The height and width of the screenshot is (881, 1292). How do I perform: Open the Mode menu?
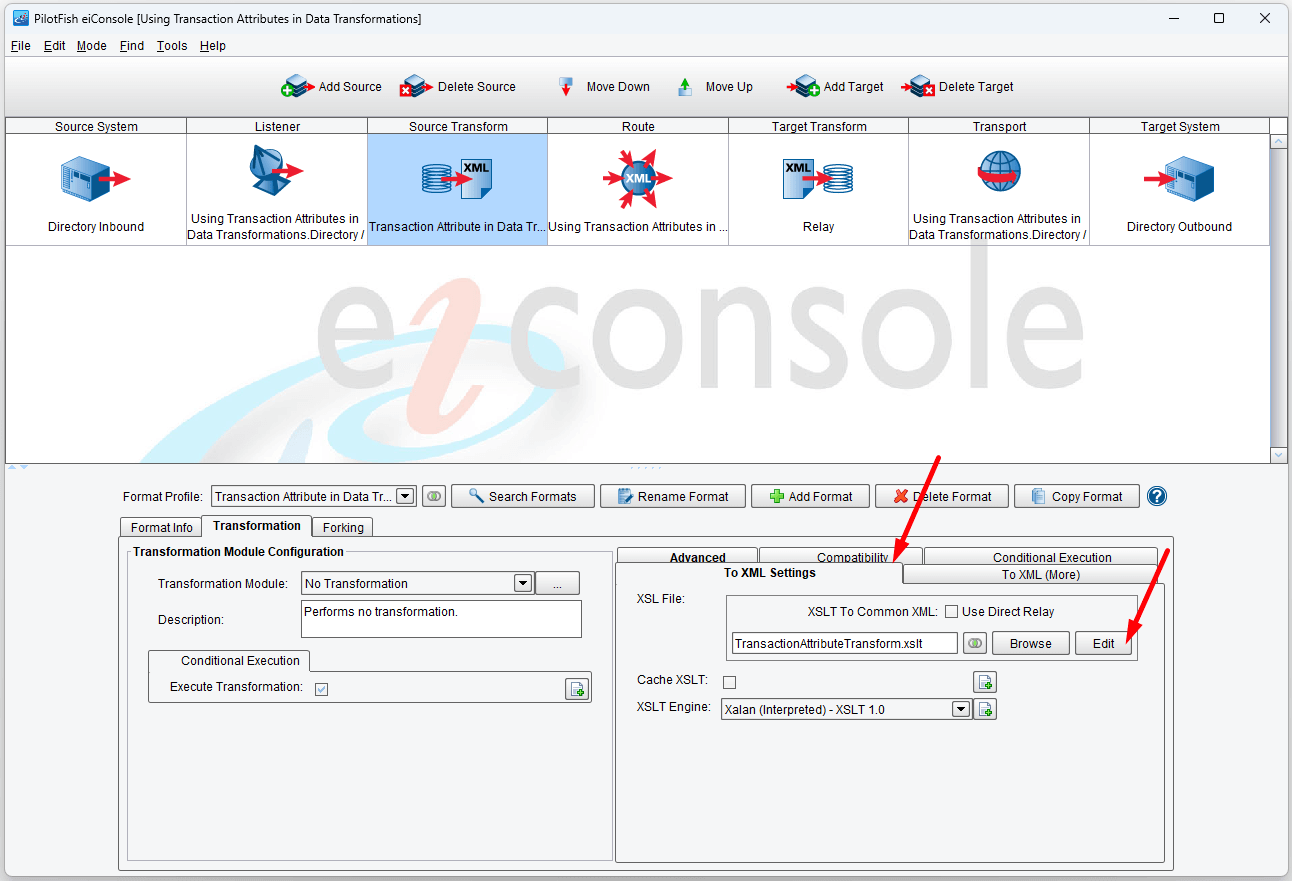(x=92, y=46)
